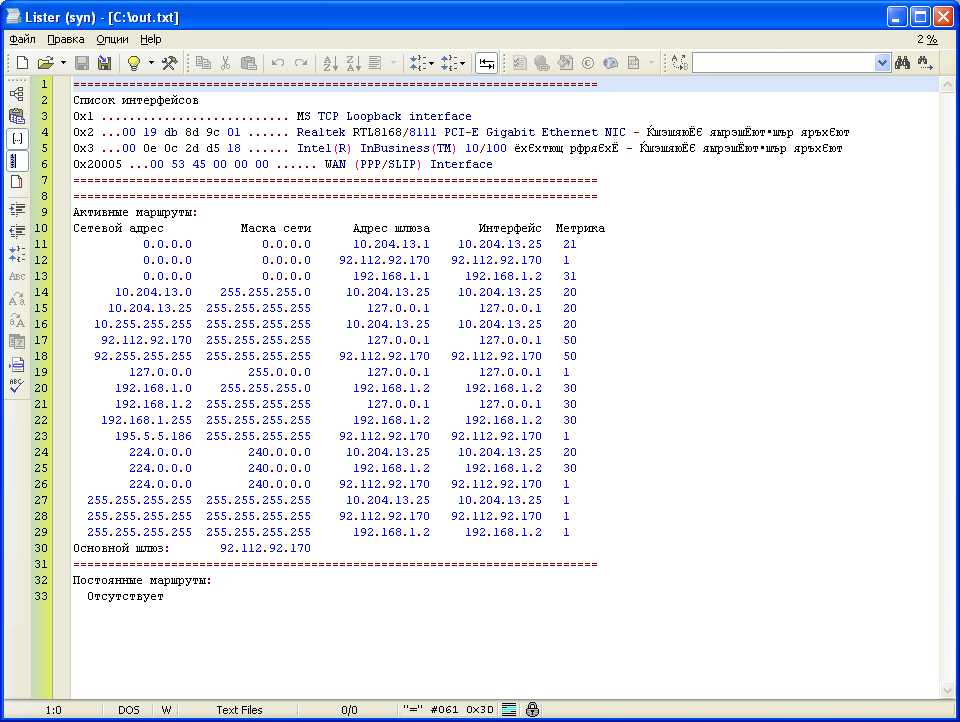Save the file with floppy icon
Viewport: 960px width, 722px height.
[x=81, y=62]
